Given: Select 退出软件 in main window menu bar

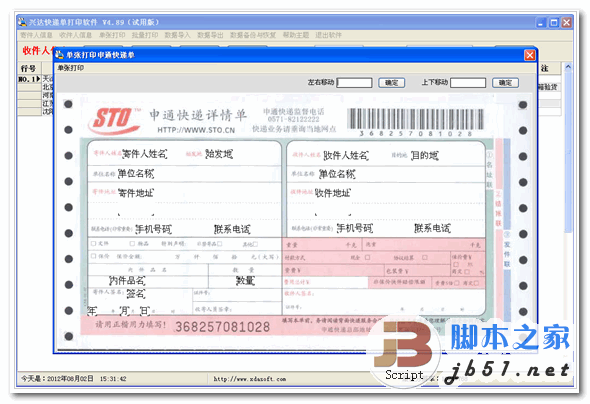Looking at the screenshot, I should click(328, 35).
